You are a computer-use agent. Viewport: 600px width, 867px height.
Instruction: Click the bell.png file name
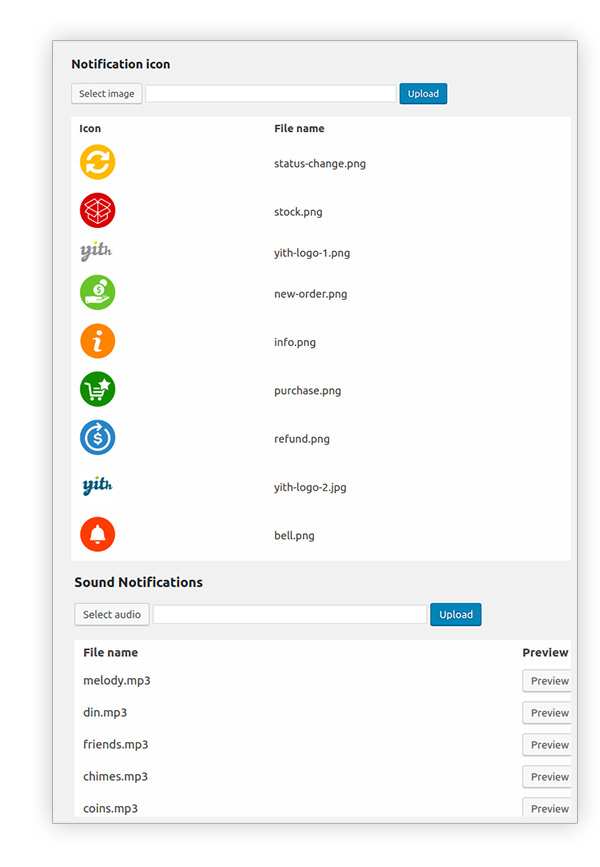(x=294, y=535)
